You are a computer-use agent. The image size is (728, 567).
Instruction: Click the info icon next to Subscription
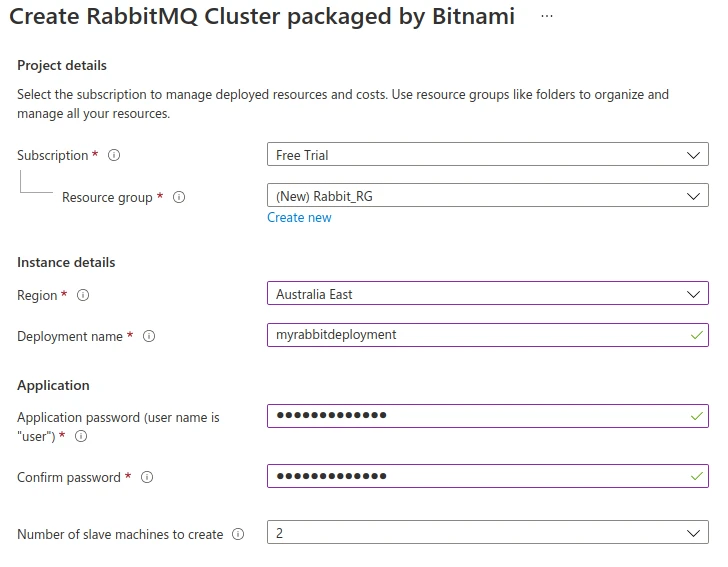[114, 156]
